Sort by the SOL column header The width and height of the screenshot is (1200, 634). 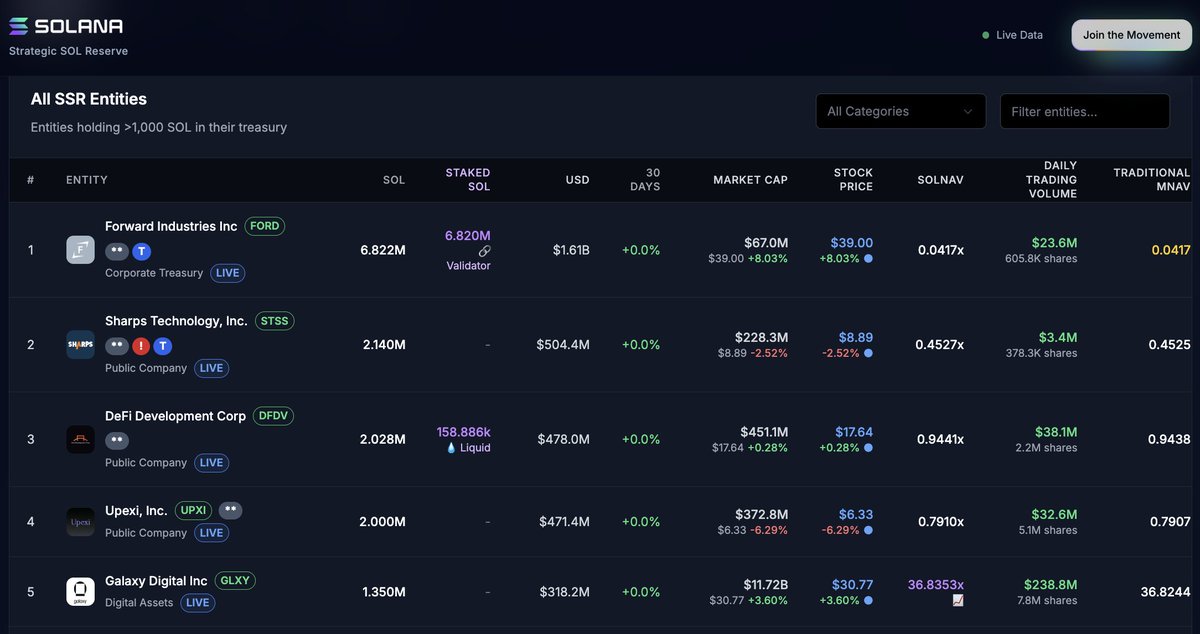(x=394, y=180)
